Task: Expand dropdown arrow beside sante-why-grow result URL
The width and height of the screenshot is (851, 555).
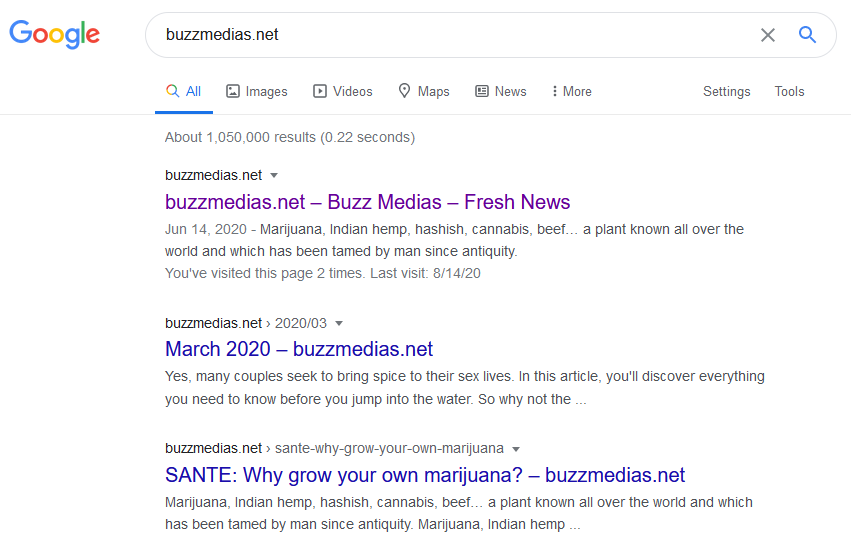Action: [x=516, y=448]
